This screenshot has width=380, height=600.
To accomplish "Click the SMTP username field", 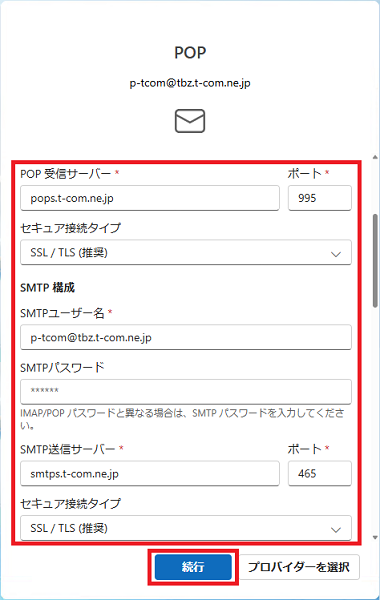I will (x=186, y=337).
